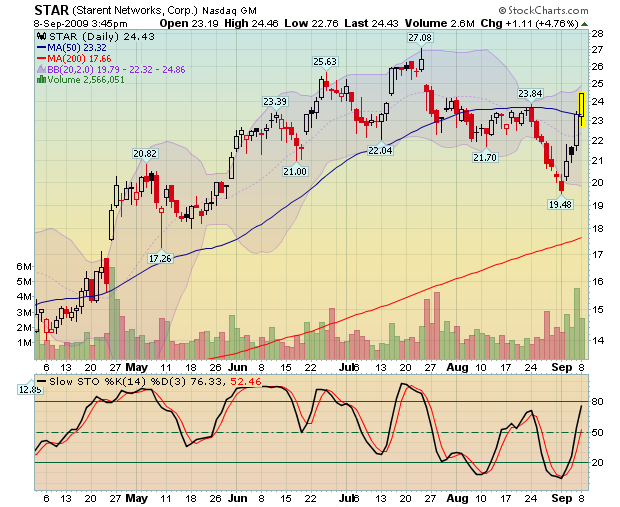The height and width of the screenshot is (507, 620).
Task: Click the 17.26 price low label
Action: click(x=160, y=259)
